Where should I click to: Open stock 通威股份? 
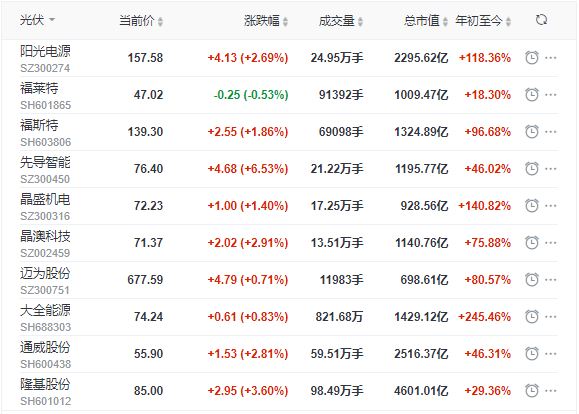45,347
